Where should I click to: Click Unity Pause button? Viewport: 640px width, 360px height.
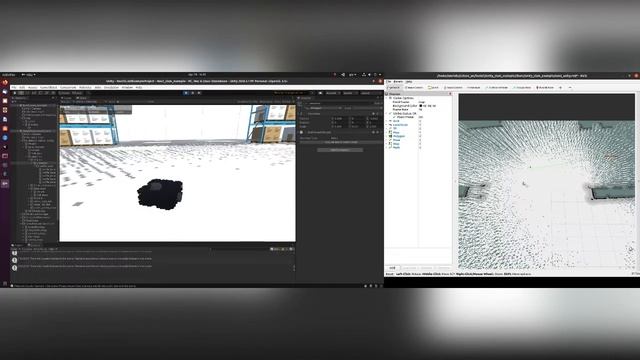[x=192, y=93]
